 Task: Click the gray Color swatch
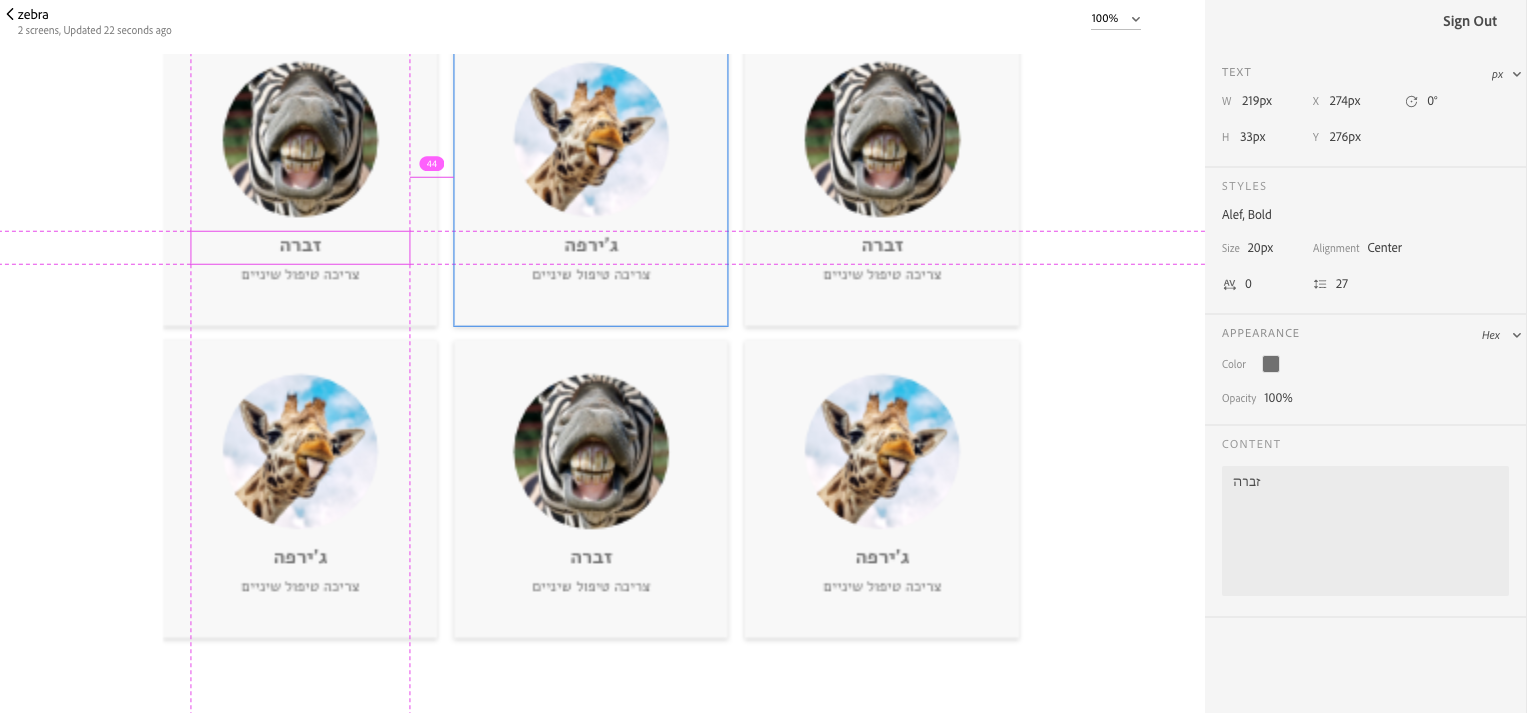coord(1271,364)
